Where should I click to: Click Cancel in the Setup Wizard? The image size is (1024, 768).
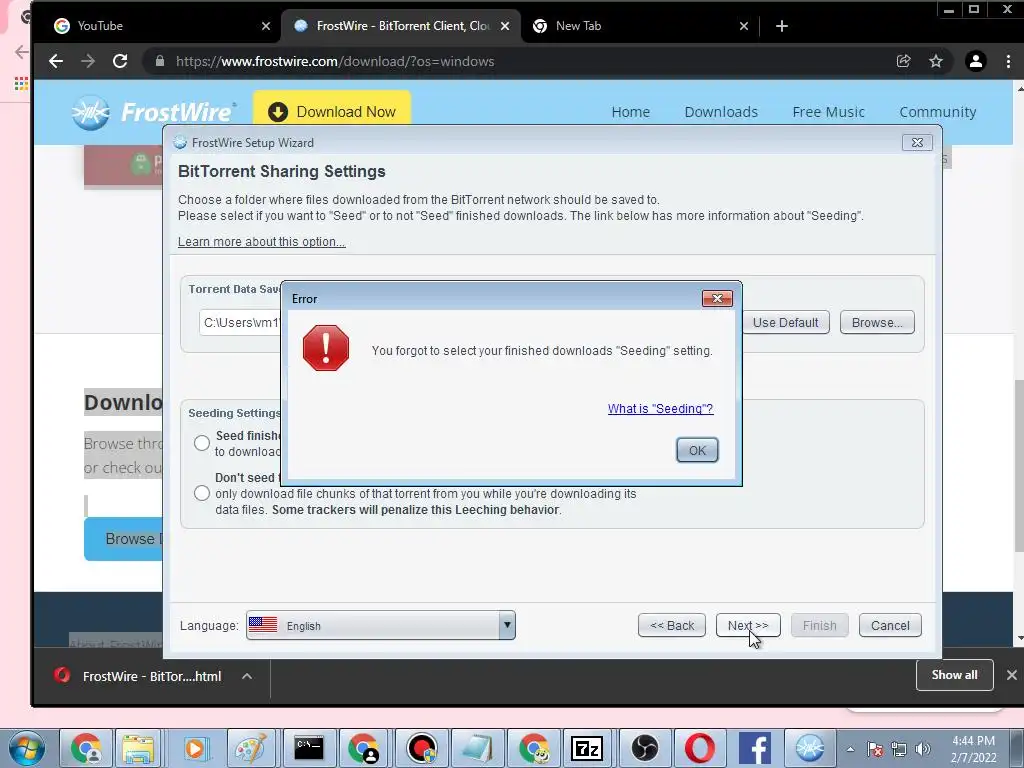point(890,626)
